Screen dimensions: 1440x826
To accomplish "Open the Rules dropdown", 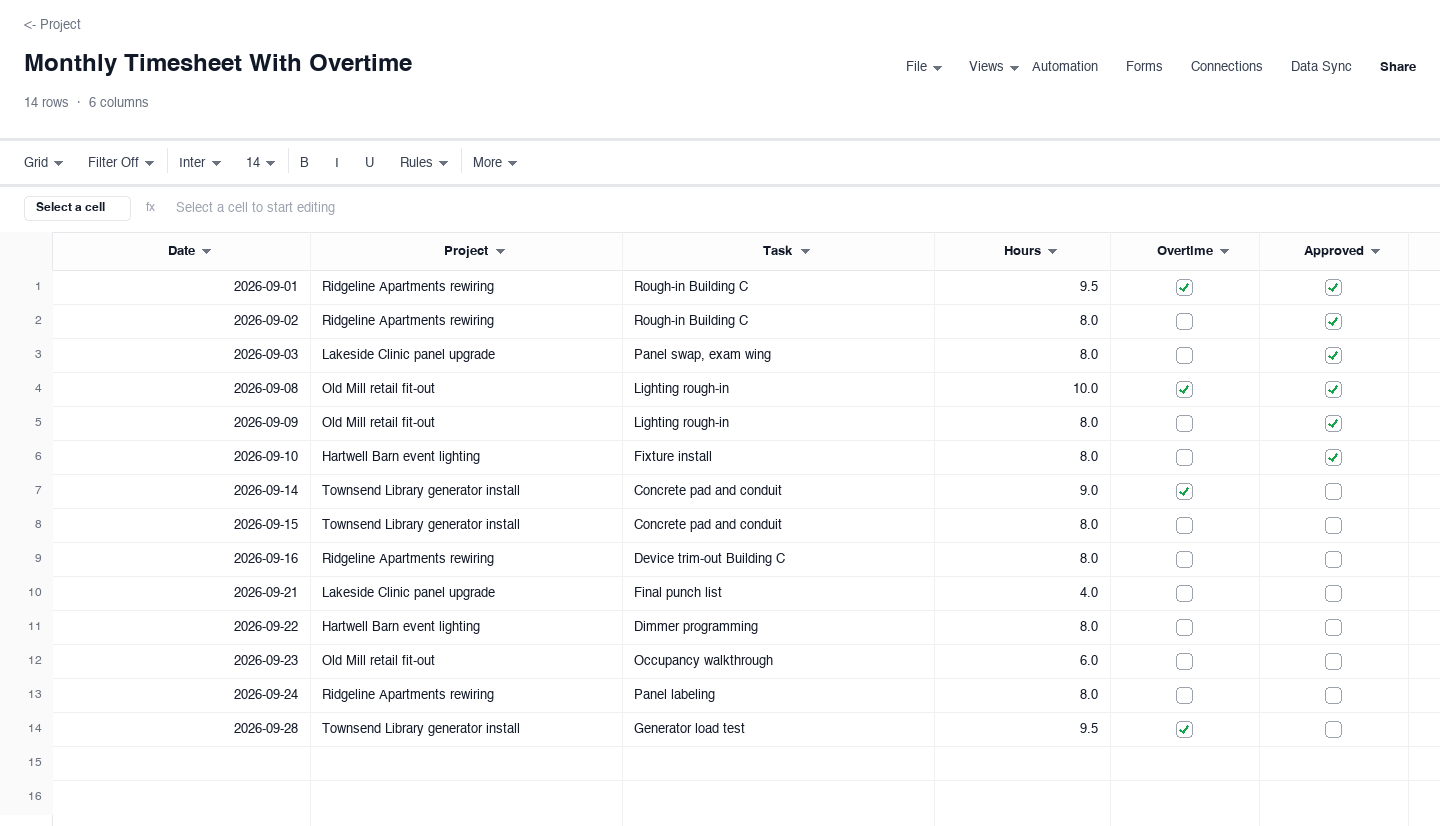I will tap(424, 162).
